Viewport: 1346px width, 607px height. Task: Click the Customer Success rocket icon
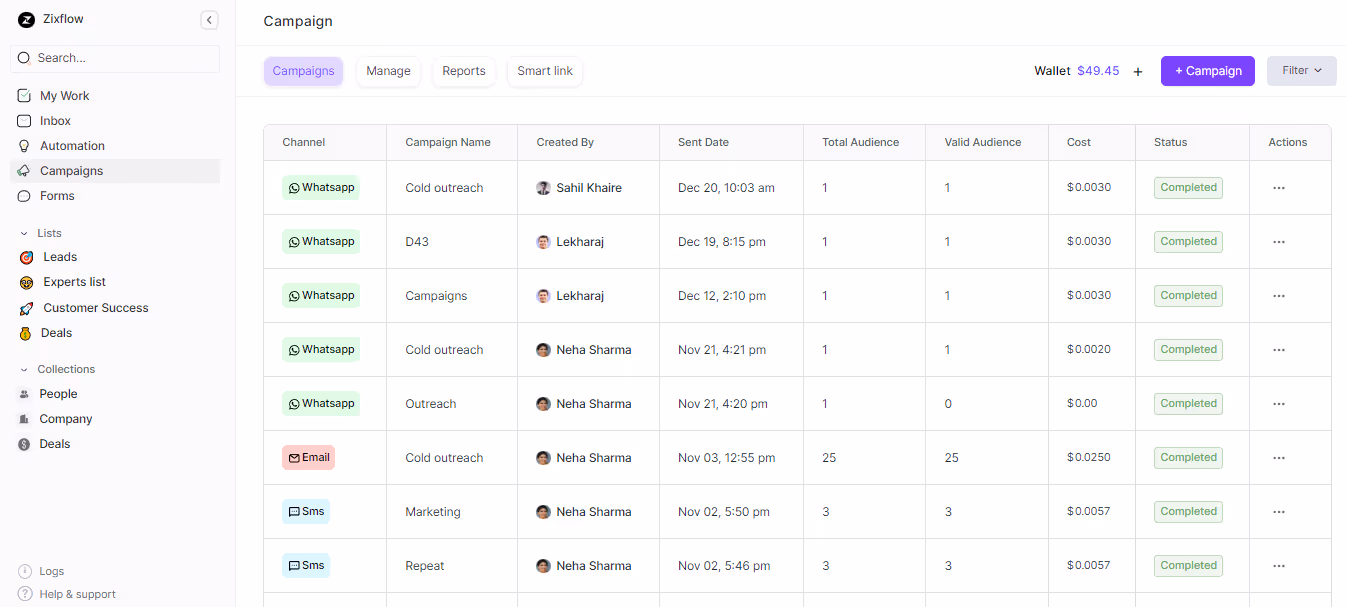[26, 308]
